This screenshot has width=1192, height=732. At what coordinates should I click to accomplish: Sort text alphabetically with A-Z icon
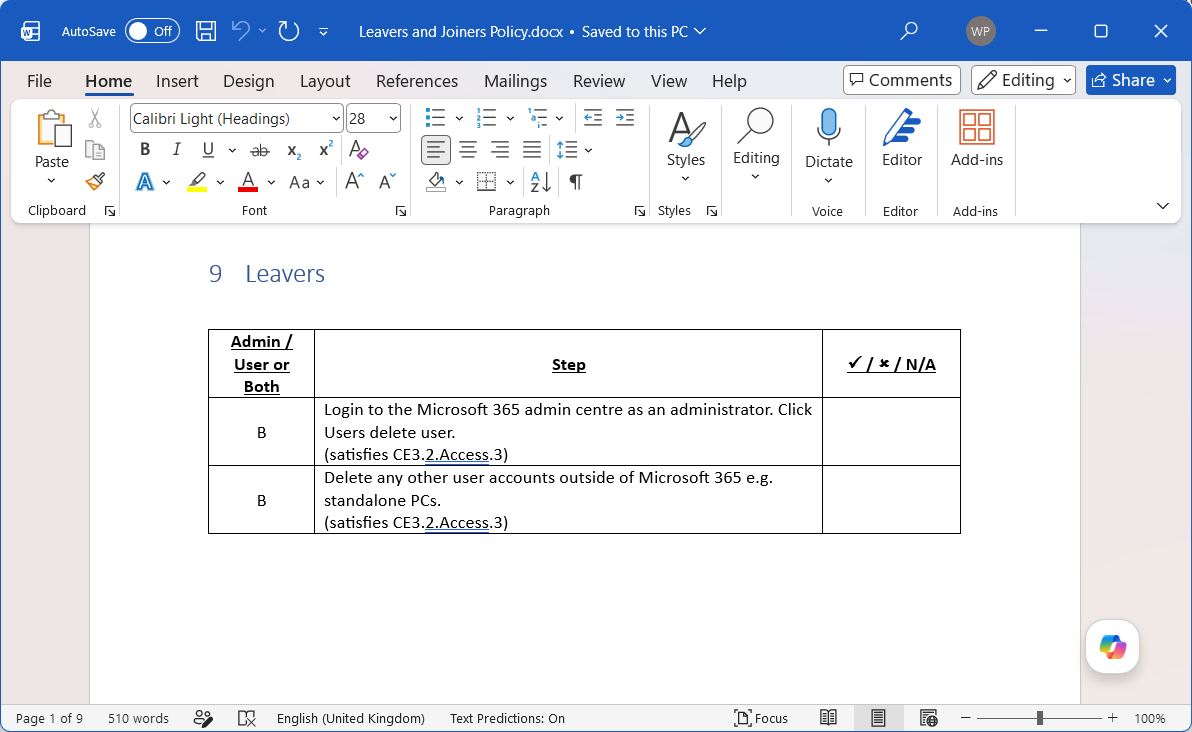pos(541,182)
